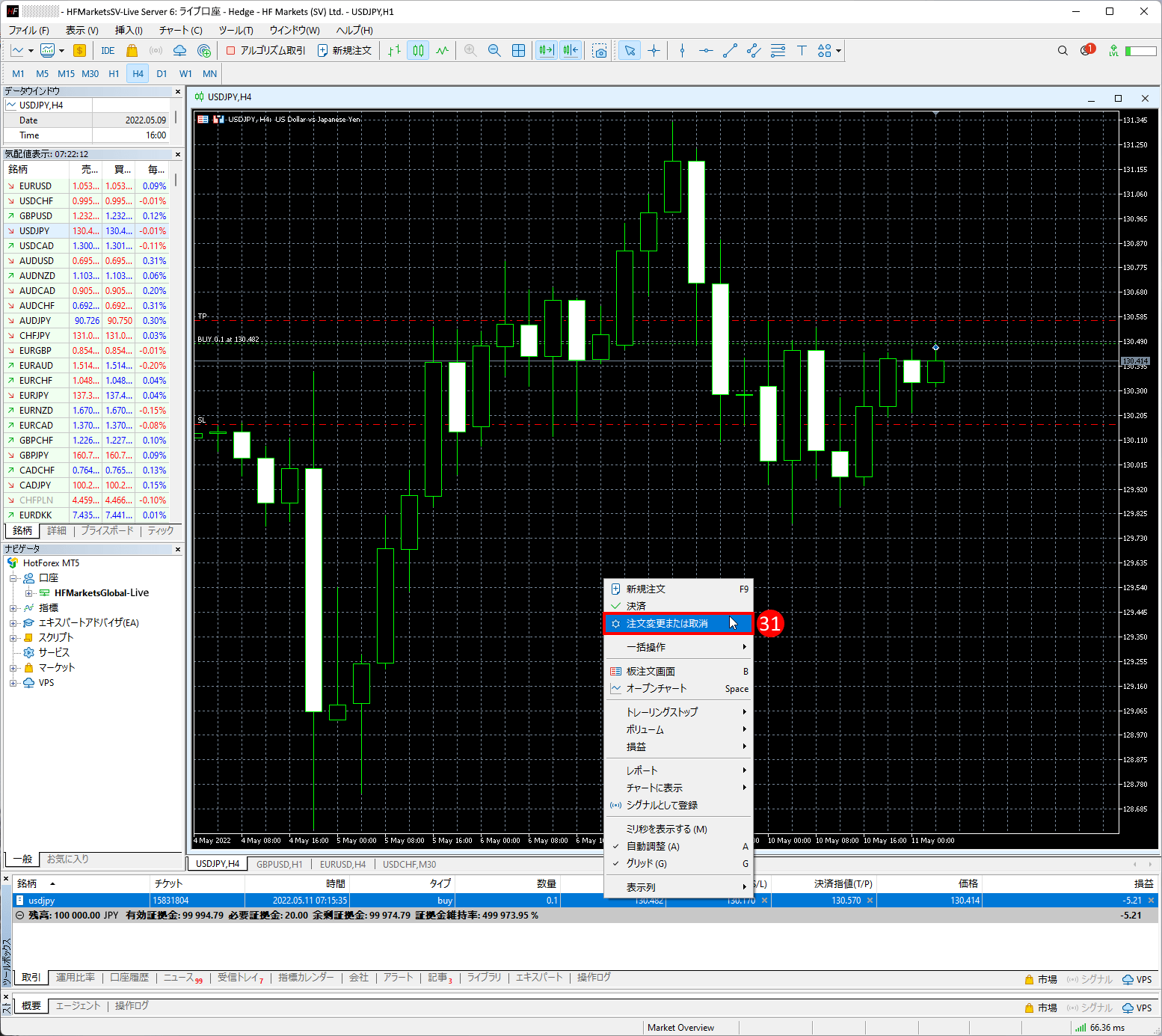1162x1036 pixels.
Task: Select the USDJPY row in market watch
Action: point(34,231)
